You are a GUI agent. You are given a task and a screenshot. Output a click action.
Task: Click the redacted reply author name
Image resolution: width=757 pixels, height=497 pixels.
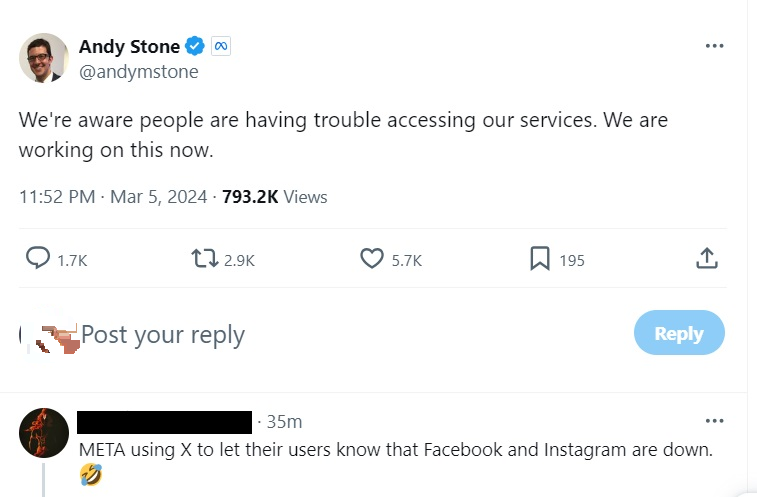tap(164, 422)
